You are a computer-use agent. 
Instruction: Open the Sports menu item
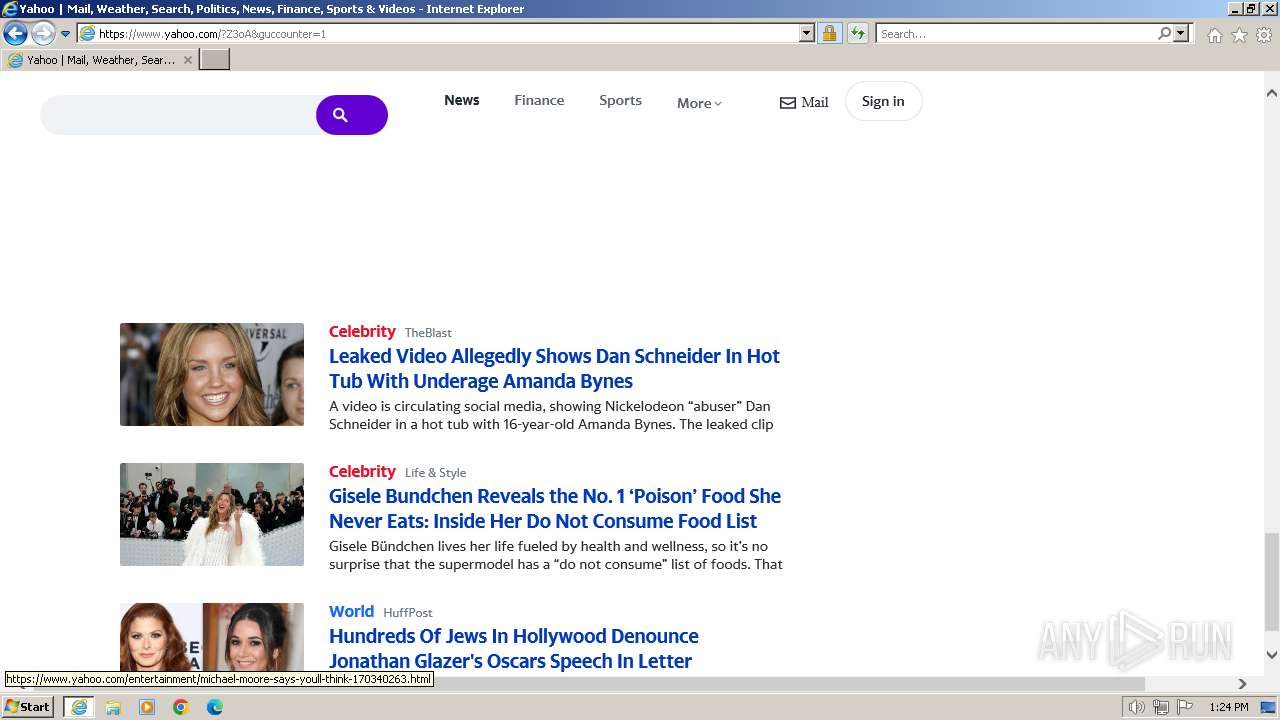click(620, 100)
